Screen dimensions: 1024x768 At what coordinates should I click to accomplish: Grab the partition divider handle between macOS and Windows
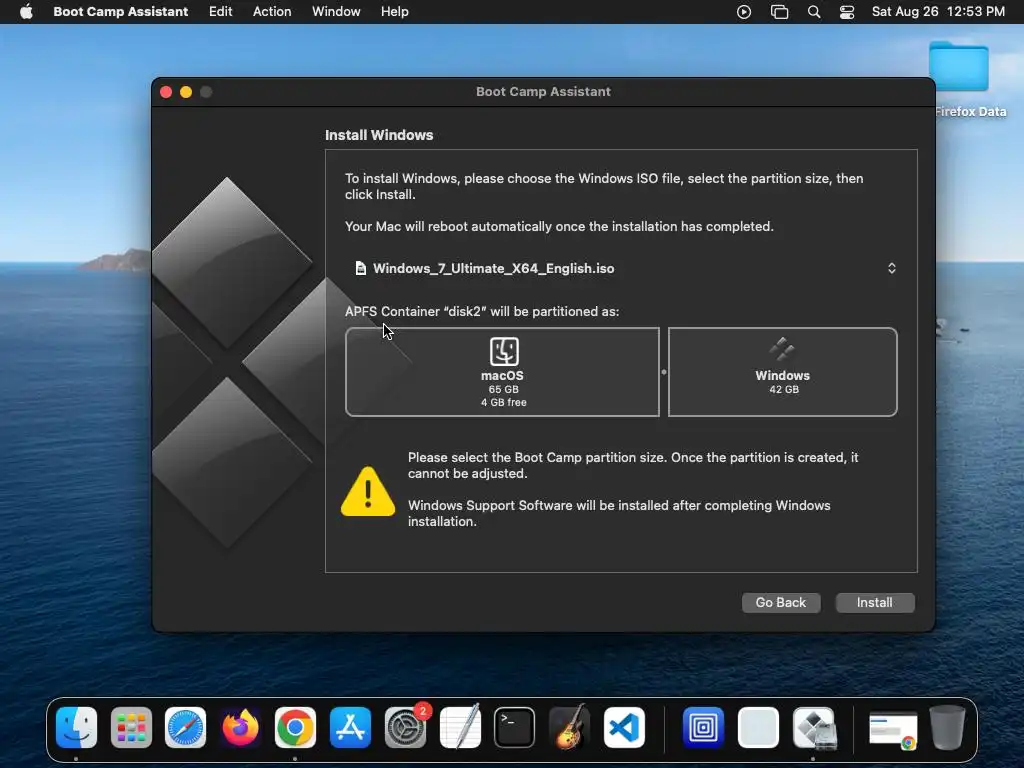coord(664,372)
